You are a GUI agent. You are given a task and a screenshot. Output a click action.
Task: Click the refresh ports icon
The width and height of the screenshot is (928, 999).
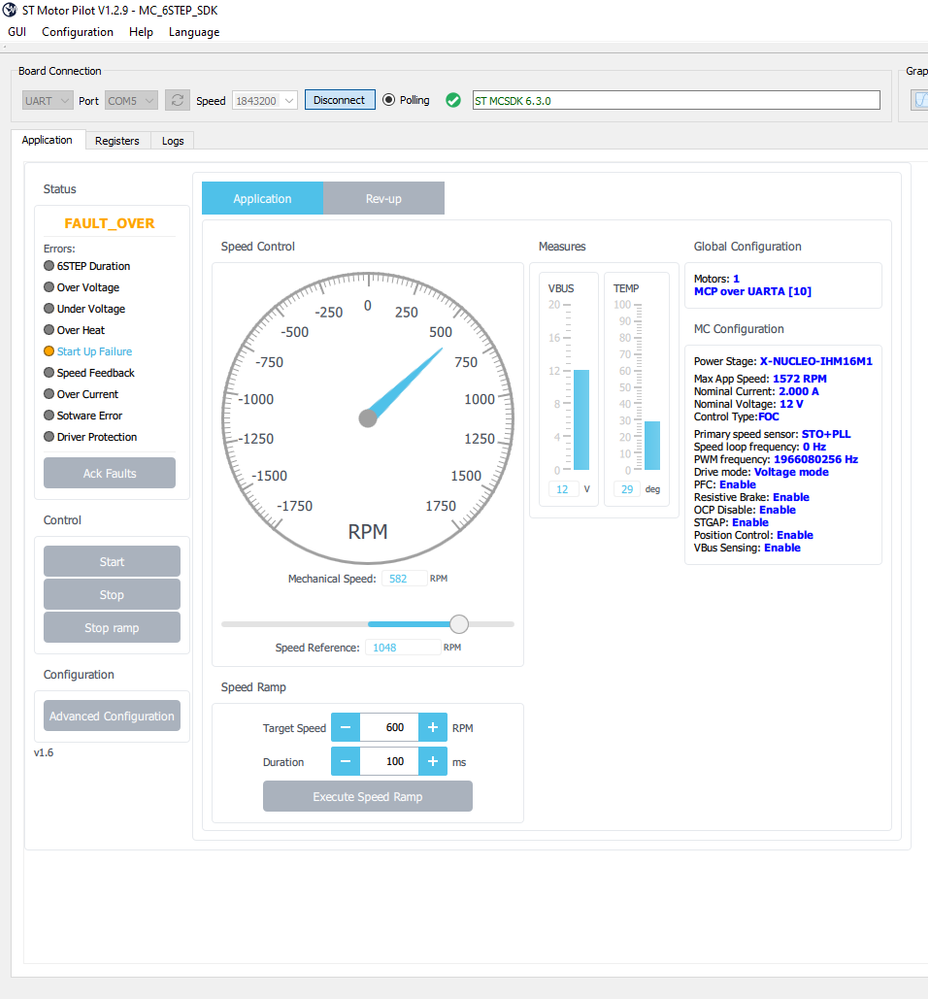[x=177, y=100]
